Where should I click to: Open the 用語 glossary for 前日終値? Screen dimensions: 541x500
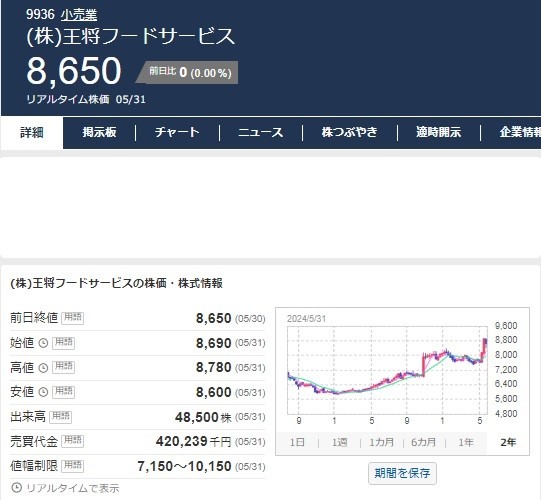[72, 318]
